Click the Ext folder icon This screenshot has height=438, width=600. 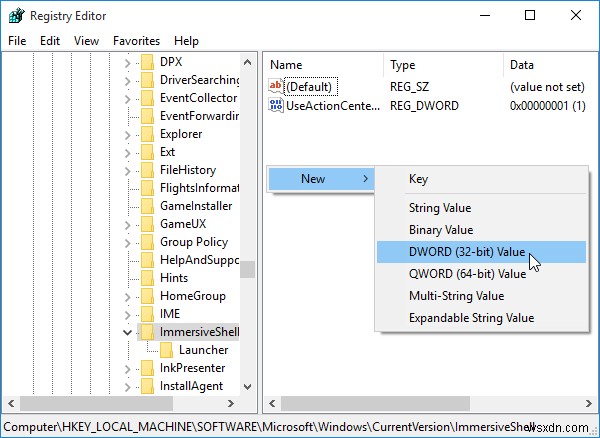[x=148, y=152]
